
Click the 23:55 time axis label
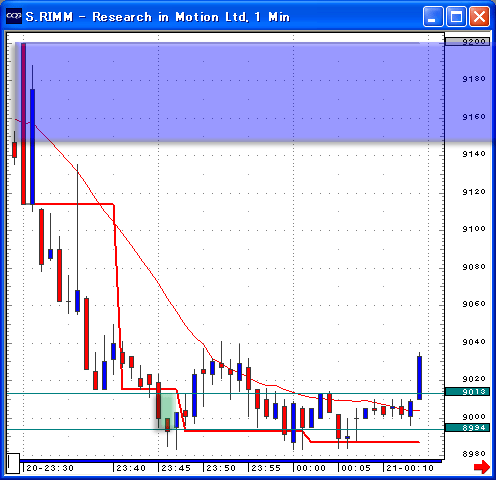pyautogui.click(x=266, y=468)
